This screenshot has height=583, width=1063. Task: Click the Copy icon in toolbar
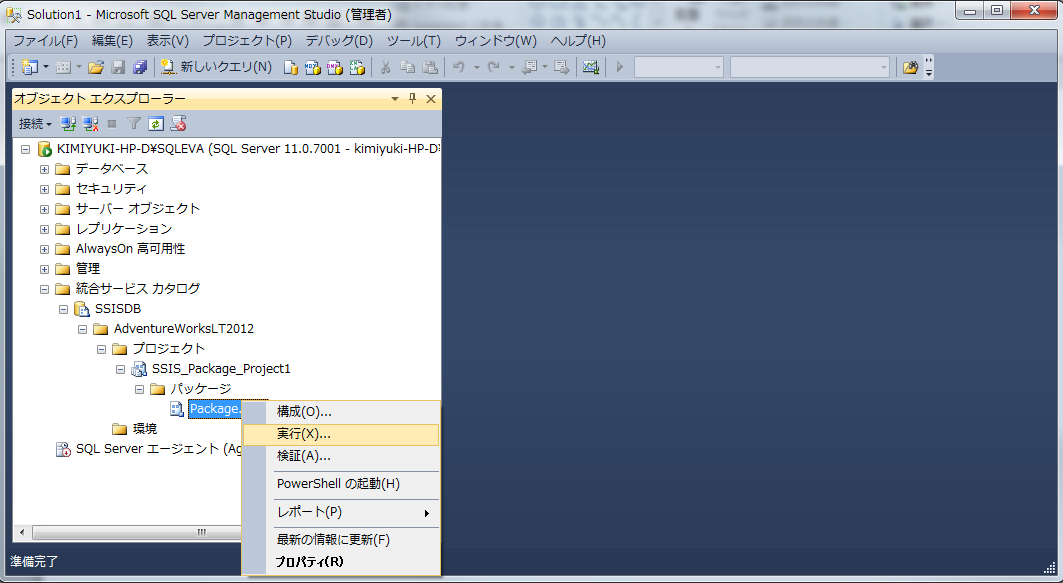point(407,67)
